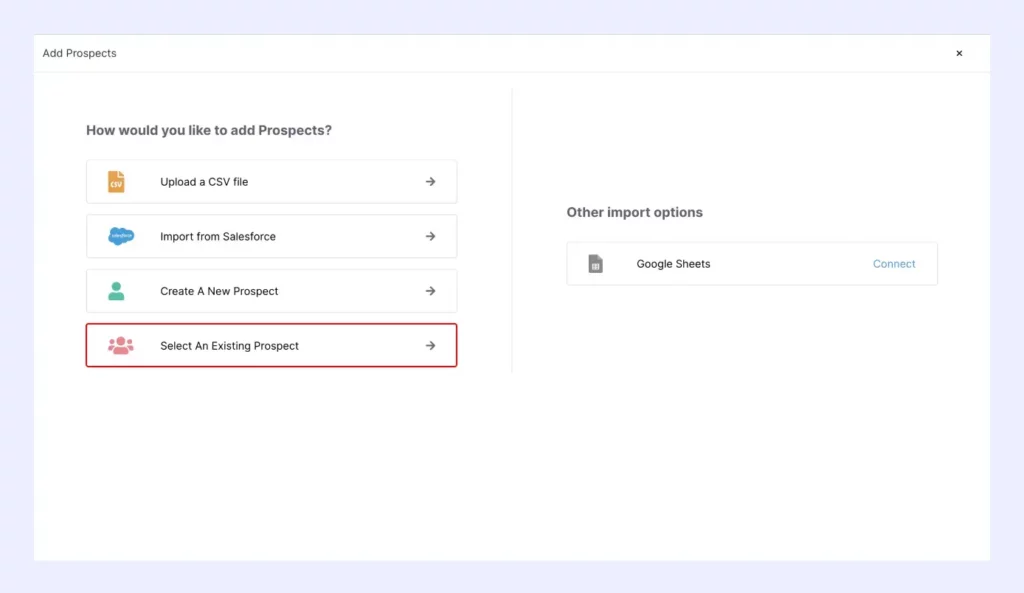Viewport: 1024px width, 593px height.
Task: Click the Salesforce cloud logo icon
Action: (x=121, y=236)
